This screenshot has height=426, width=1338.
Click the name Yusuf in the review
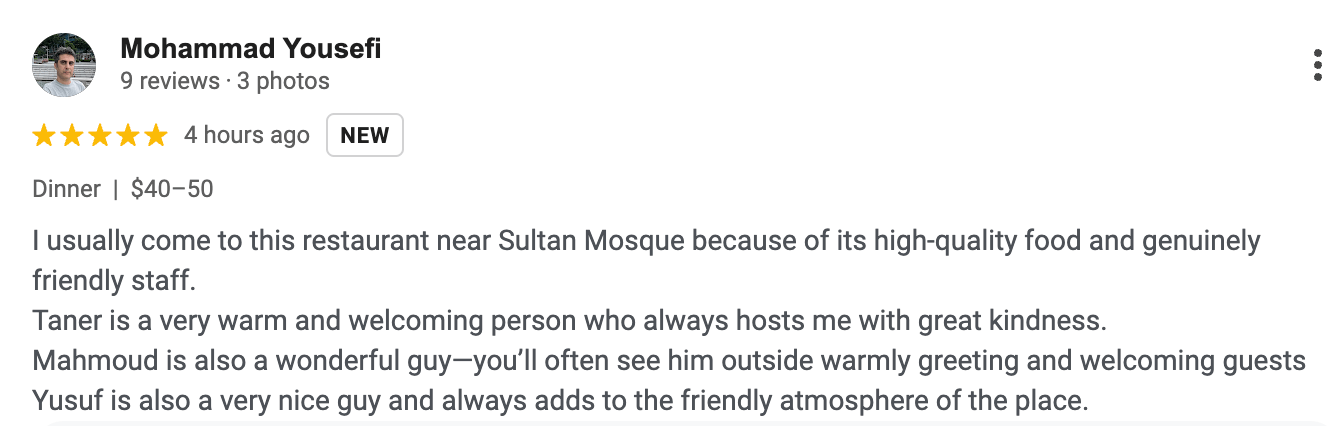61,402
